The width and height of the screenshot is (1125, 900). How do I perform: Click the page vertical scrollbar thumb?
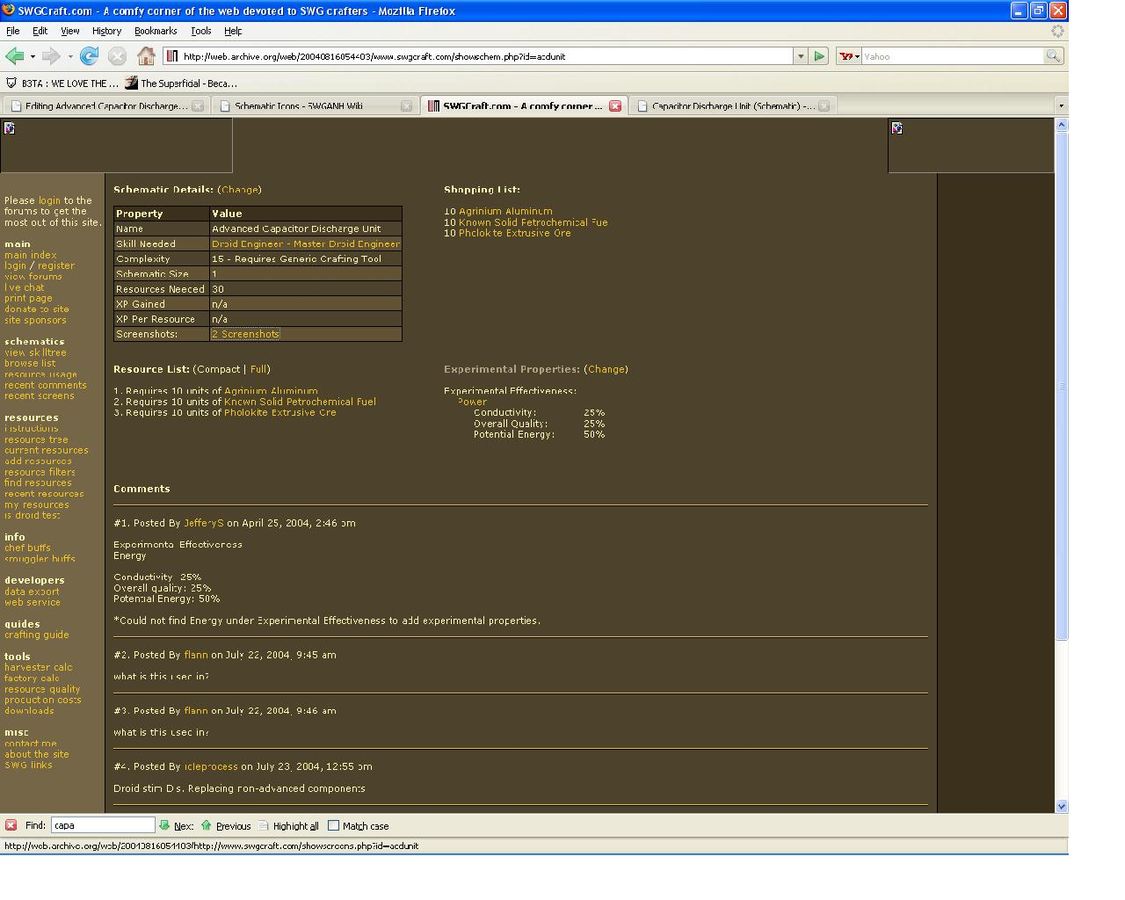pyautogui.click(x=1061, y=385)
